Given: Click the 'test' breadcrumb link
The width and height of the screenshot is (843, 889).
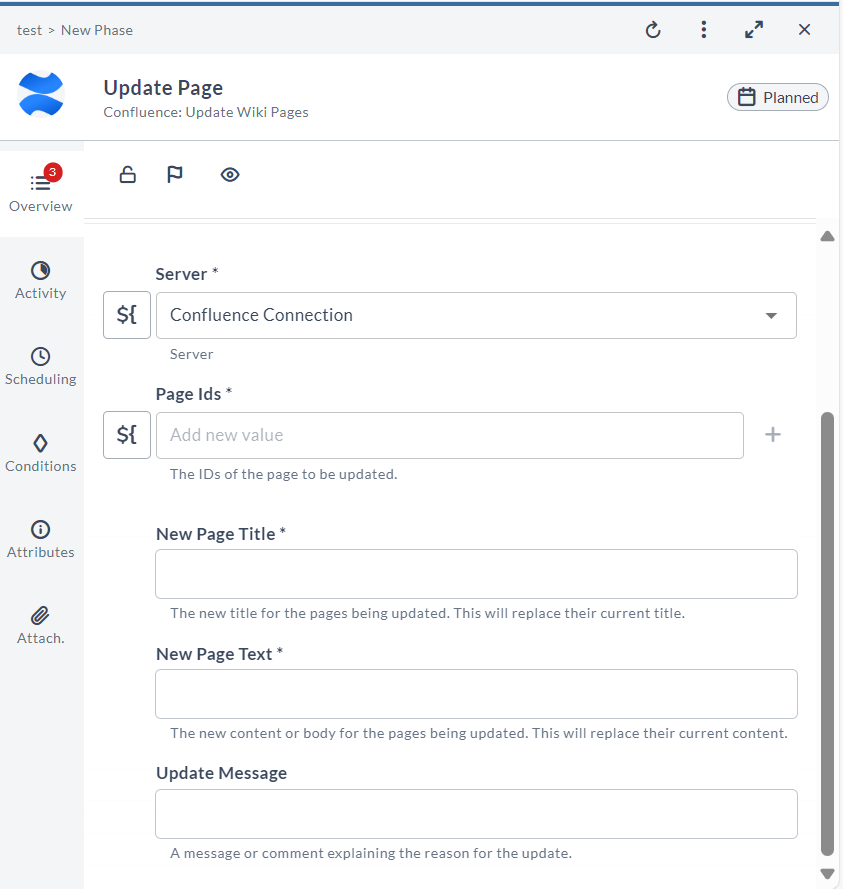Looking at the screenshot, I should [29, 30].
